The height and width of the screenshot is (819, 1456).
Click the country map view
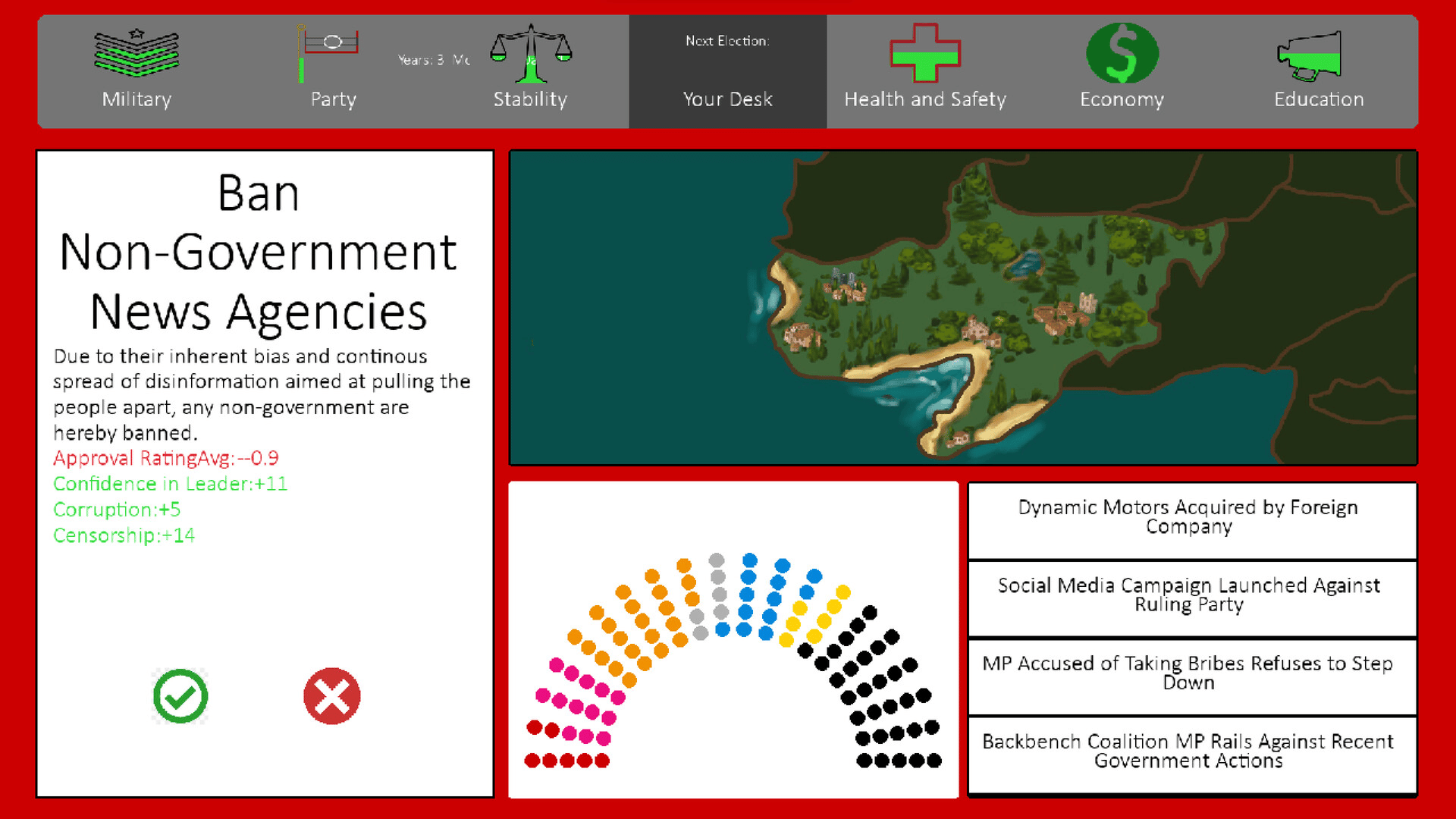[x=962, y=308]
